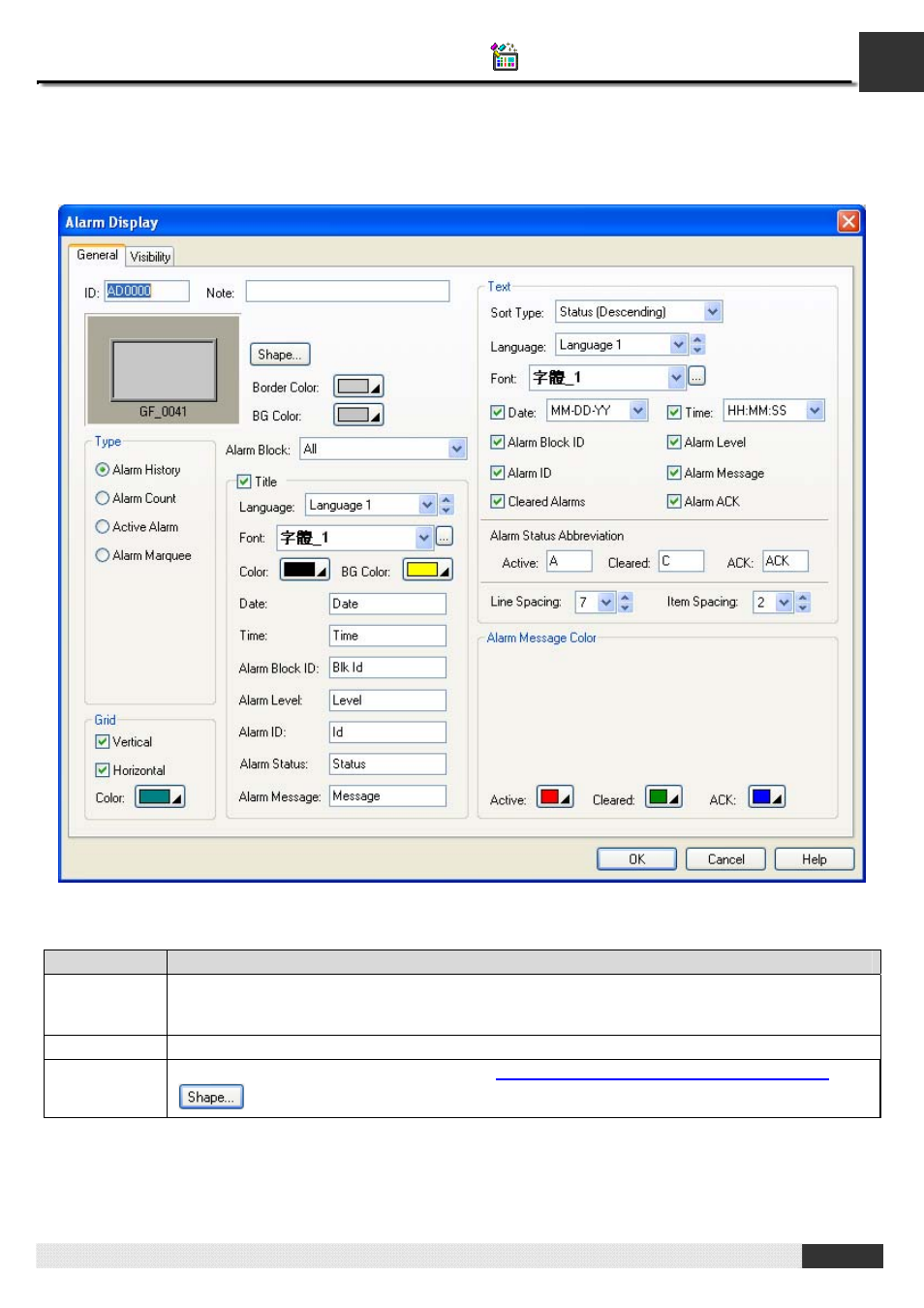
Task: Open the shape BG Color picker
Action: pos(358,415)
